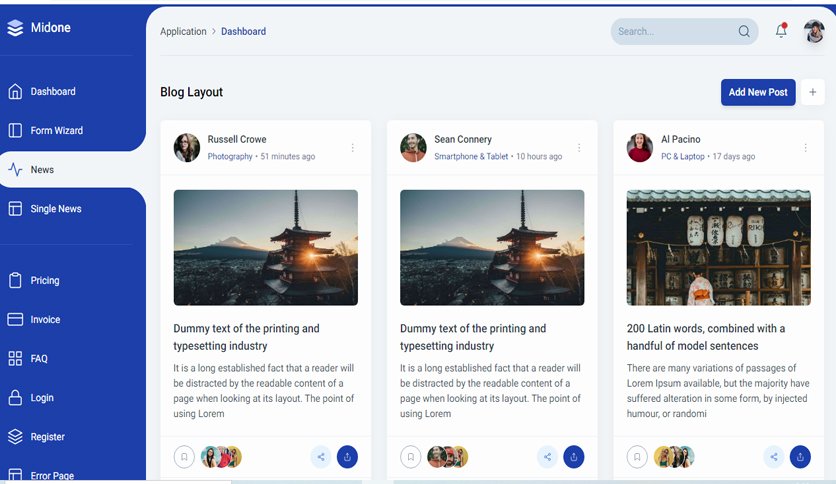Open Sean Connery's pagoda post image
The width and height of the screenshot is (836, 484).
tap(492, 247)
